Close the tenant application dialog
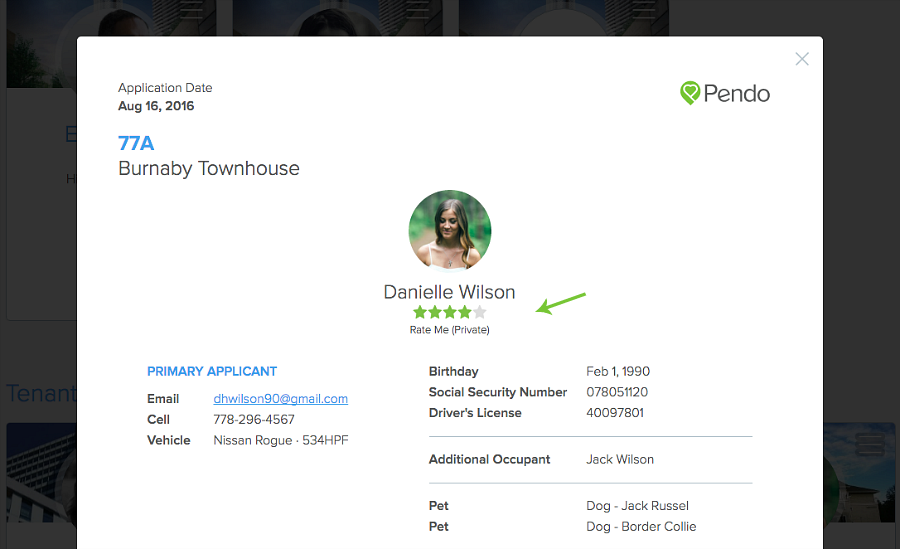The image size is (900, 549). 802,59
